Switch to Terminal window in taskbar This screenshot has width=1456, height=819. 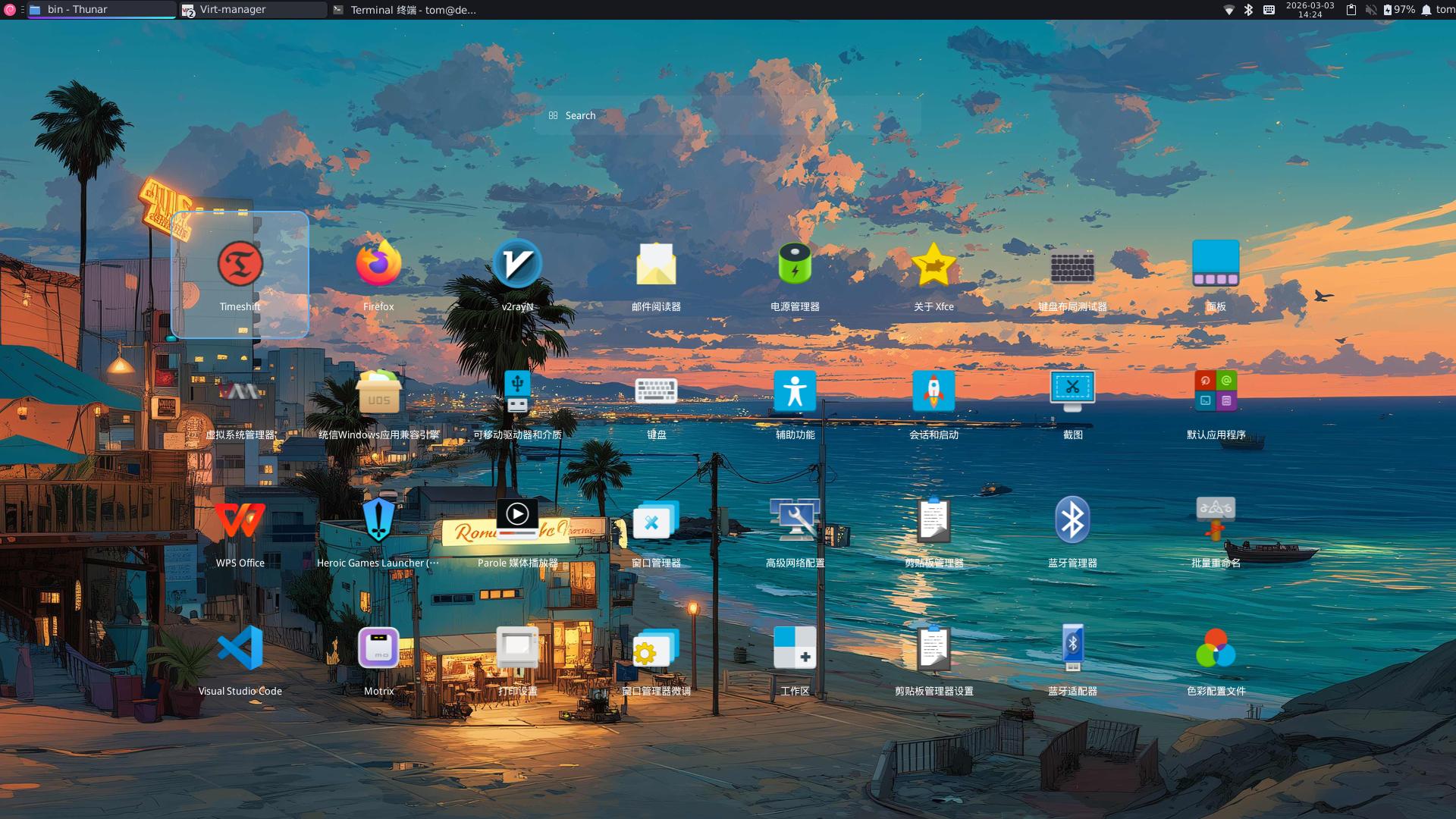click(406, 9)
